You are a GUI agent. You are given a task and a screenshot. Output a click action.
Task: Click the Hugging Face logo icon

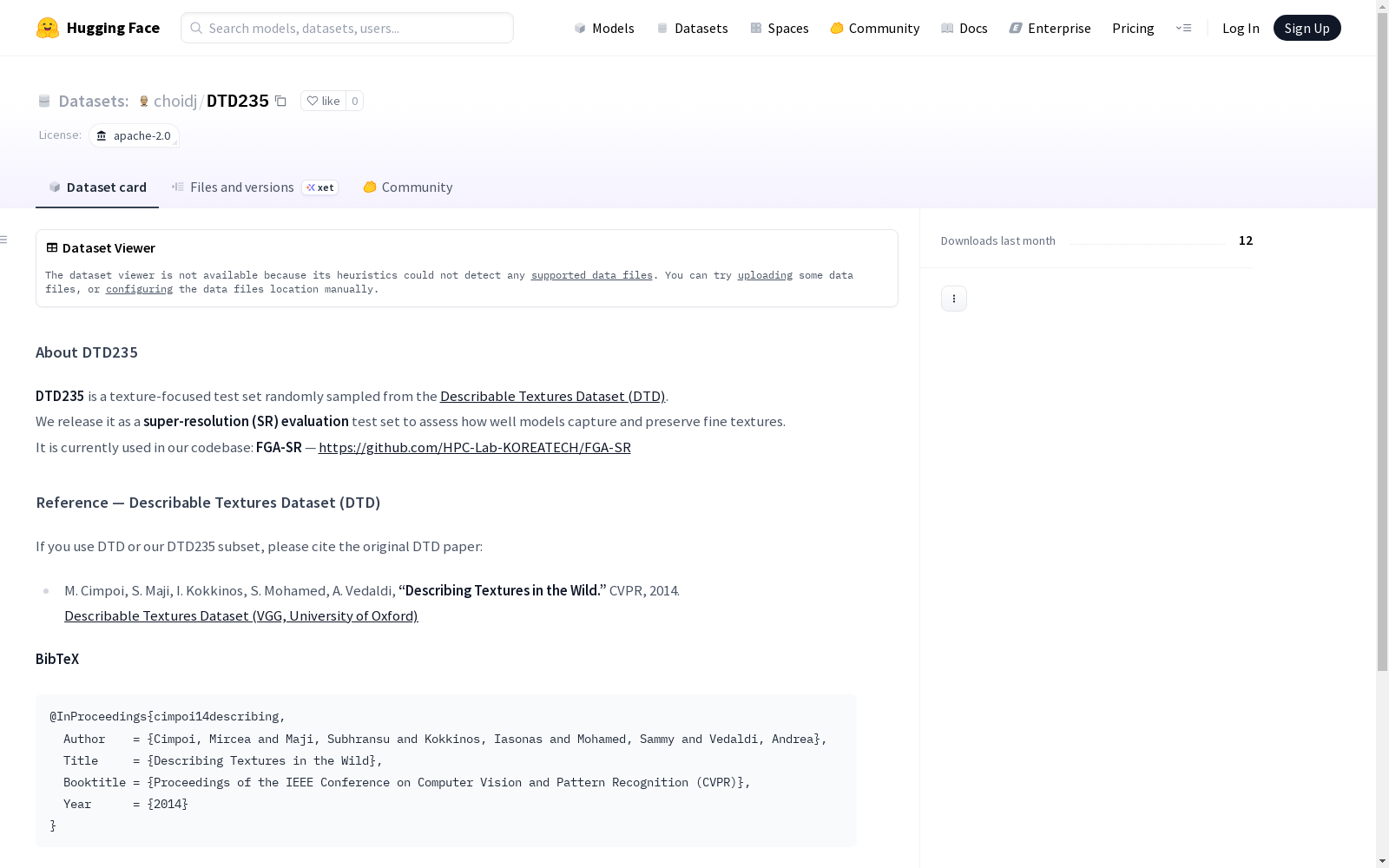48,28
